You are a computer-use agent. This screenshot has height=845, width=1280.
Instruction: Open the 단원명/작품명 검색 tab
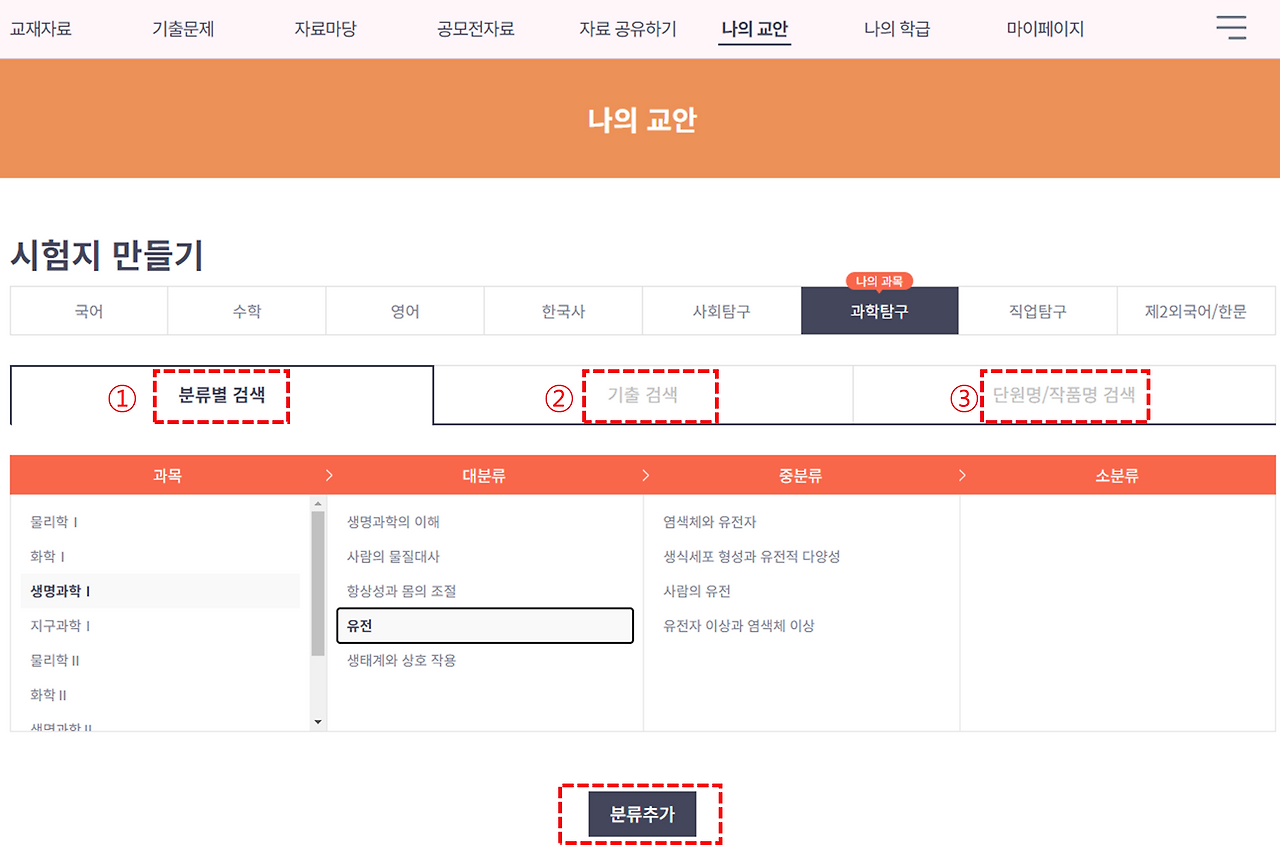click(1065, 396)
